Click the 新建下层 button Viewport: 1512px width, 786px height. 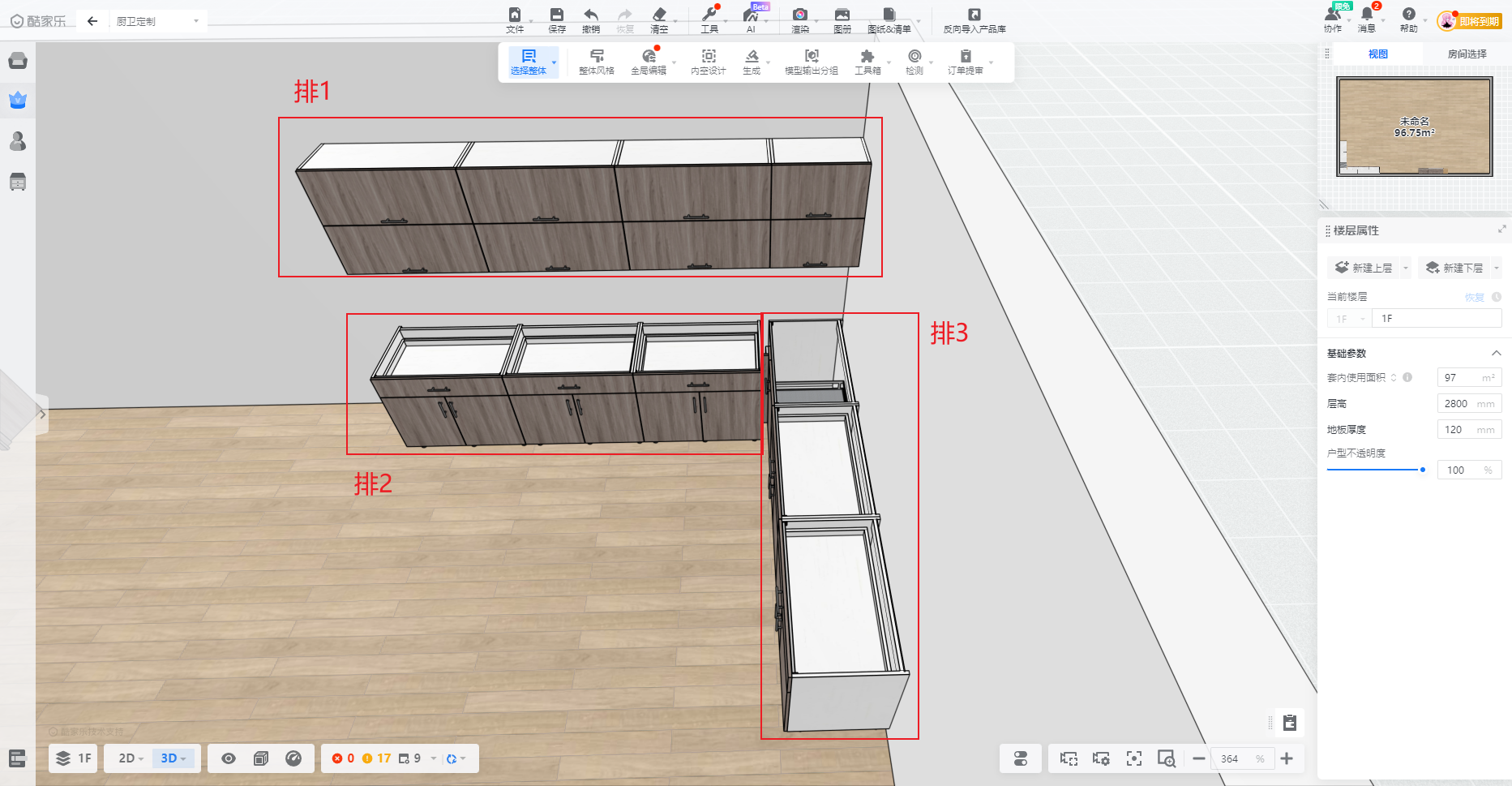pos(1455,268)
